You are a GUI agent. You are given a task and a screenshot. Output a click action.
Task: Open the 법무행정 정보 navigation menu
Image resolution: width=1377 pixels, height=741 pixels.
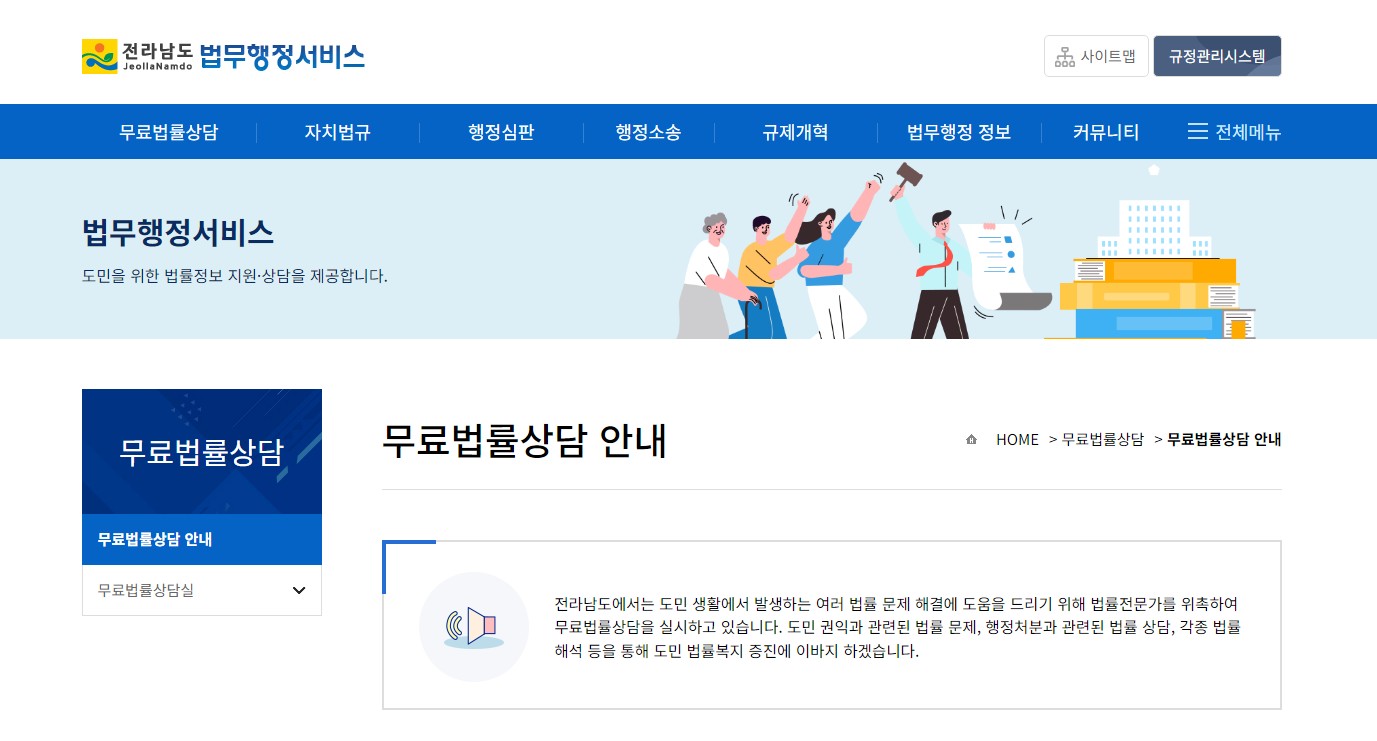(x=959, y=132)
